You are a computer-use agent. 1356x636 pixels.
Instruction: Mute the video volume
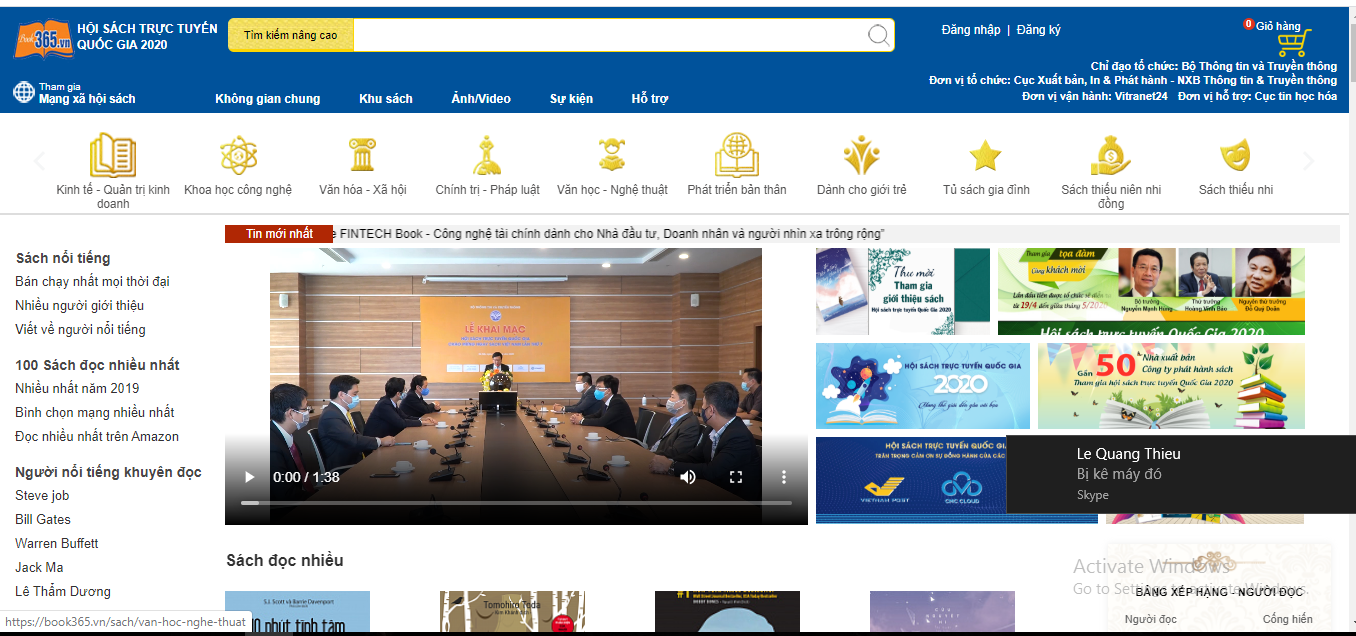click(688, 477)
